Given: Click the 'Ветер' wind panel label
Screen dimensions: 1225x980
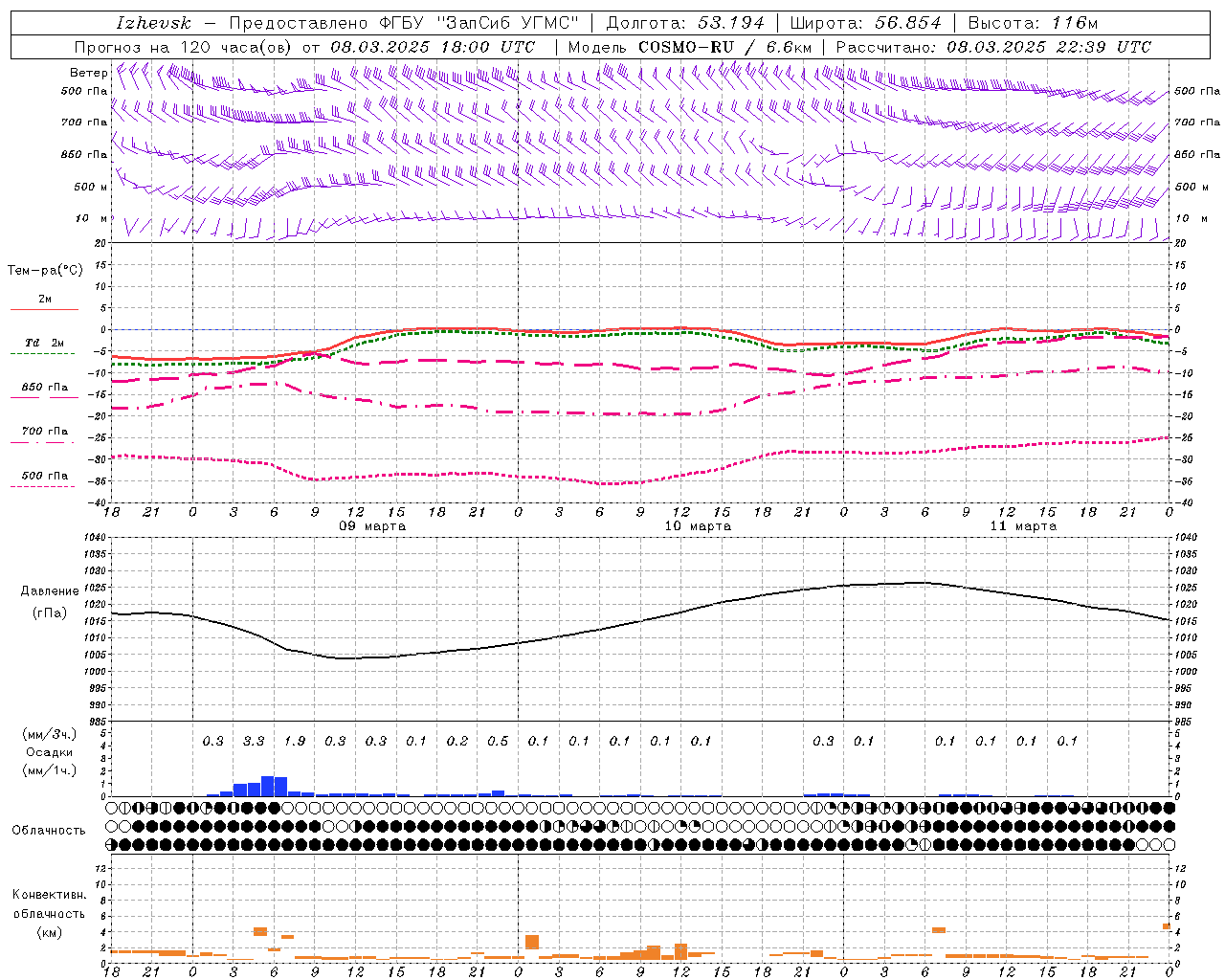Looking at the screenshot, I should pyautogui.click(x=88, y=73).
